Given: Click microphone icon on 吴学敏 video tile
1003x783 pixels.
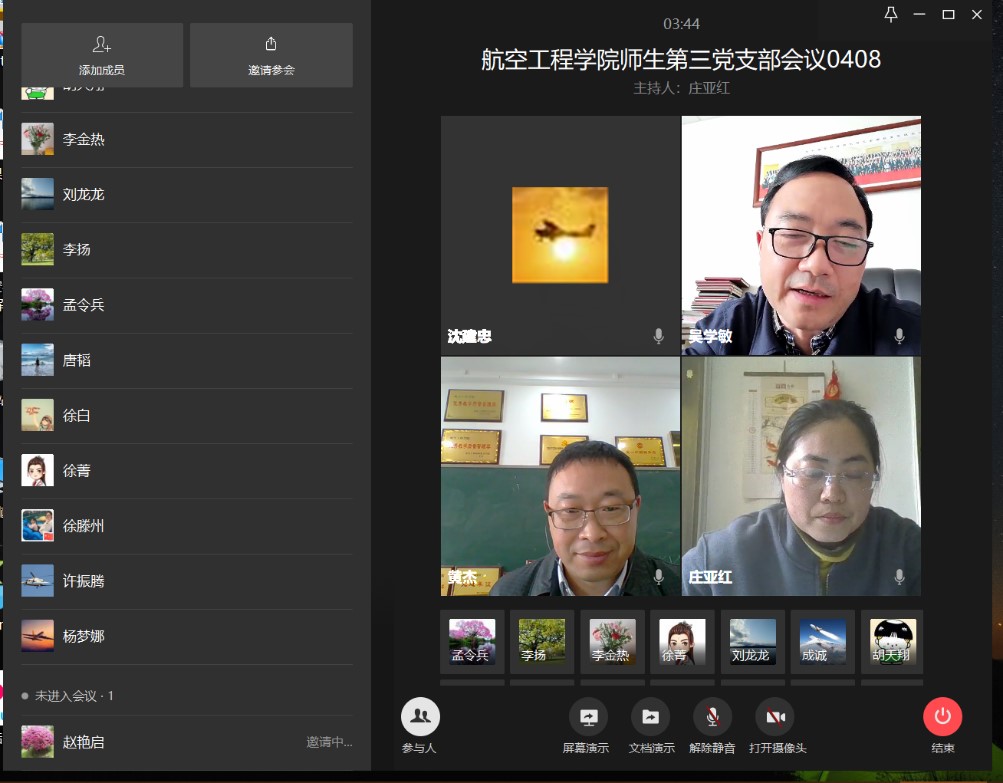Looking at the screenshot, I should 899,336.
